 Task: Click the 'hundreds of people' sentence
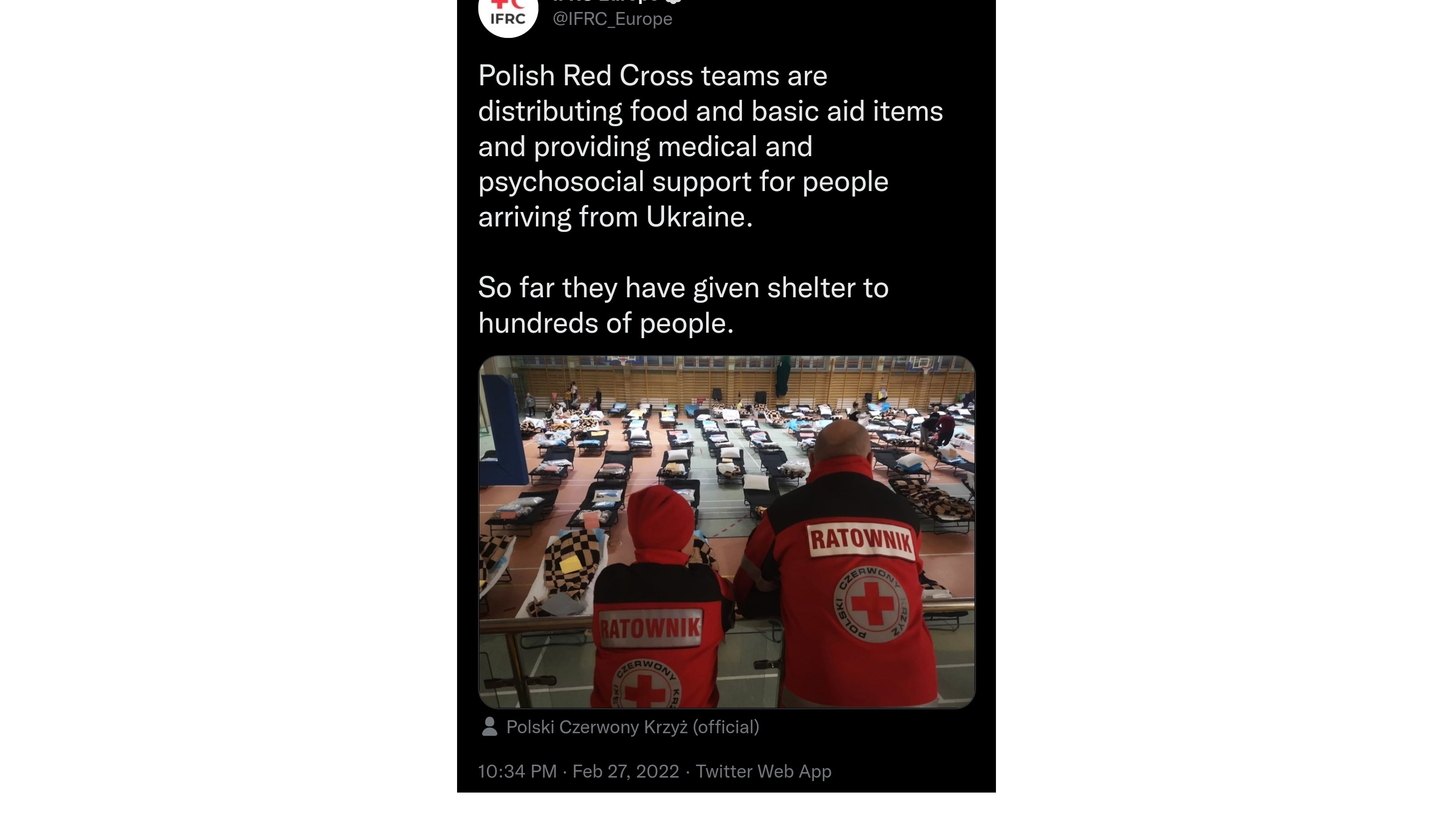click(x=606, y=324)
